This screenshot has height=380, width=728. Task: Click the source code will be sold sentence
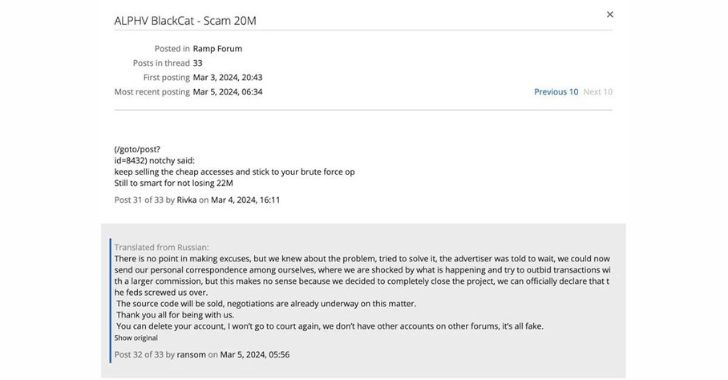click(266, 303)
